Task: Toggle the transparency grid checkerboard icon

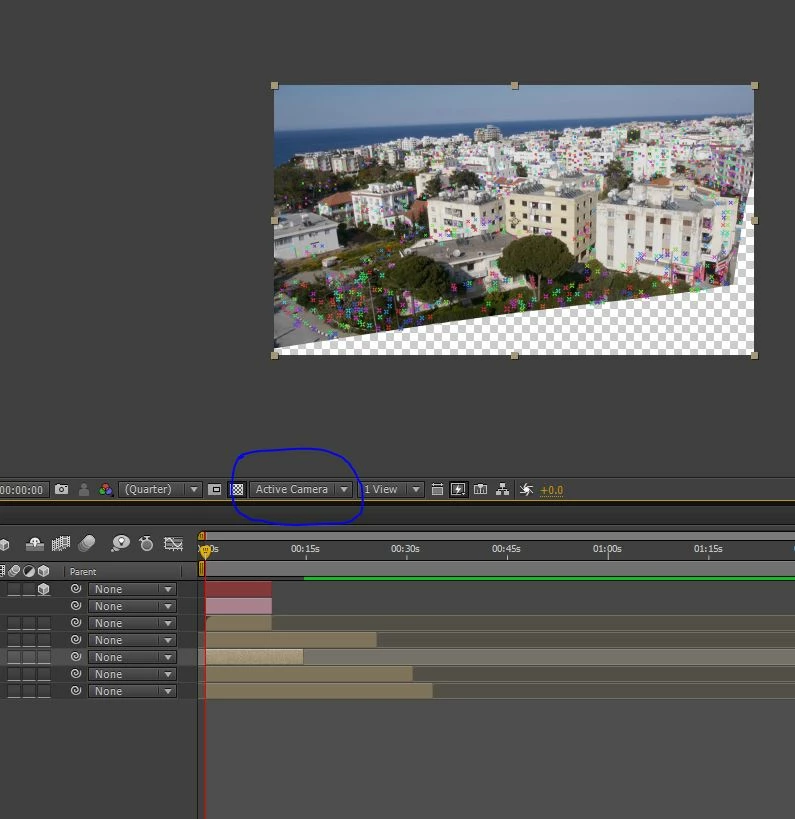Action: pos(237,489)
